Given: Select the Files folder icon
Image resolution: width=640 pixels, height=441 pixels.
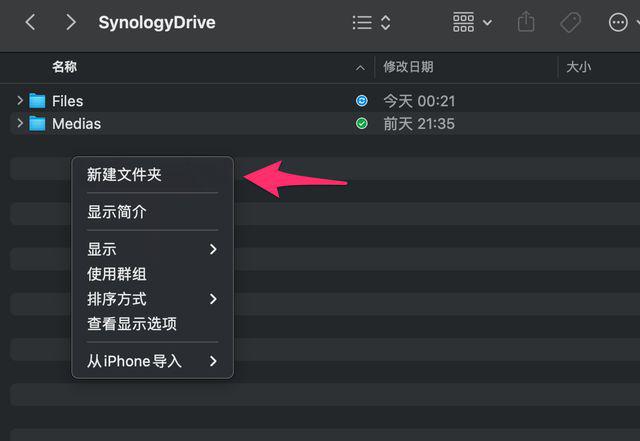Looking at the screenshot, I should pos(38,100).
